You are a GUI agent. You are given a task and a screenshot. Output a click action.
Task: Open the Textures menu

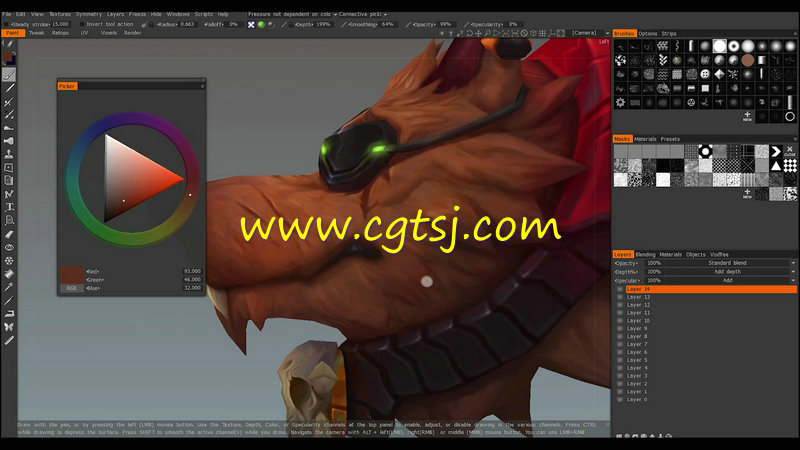[60, 14]
